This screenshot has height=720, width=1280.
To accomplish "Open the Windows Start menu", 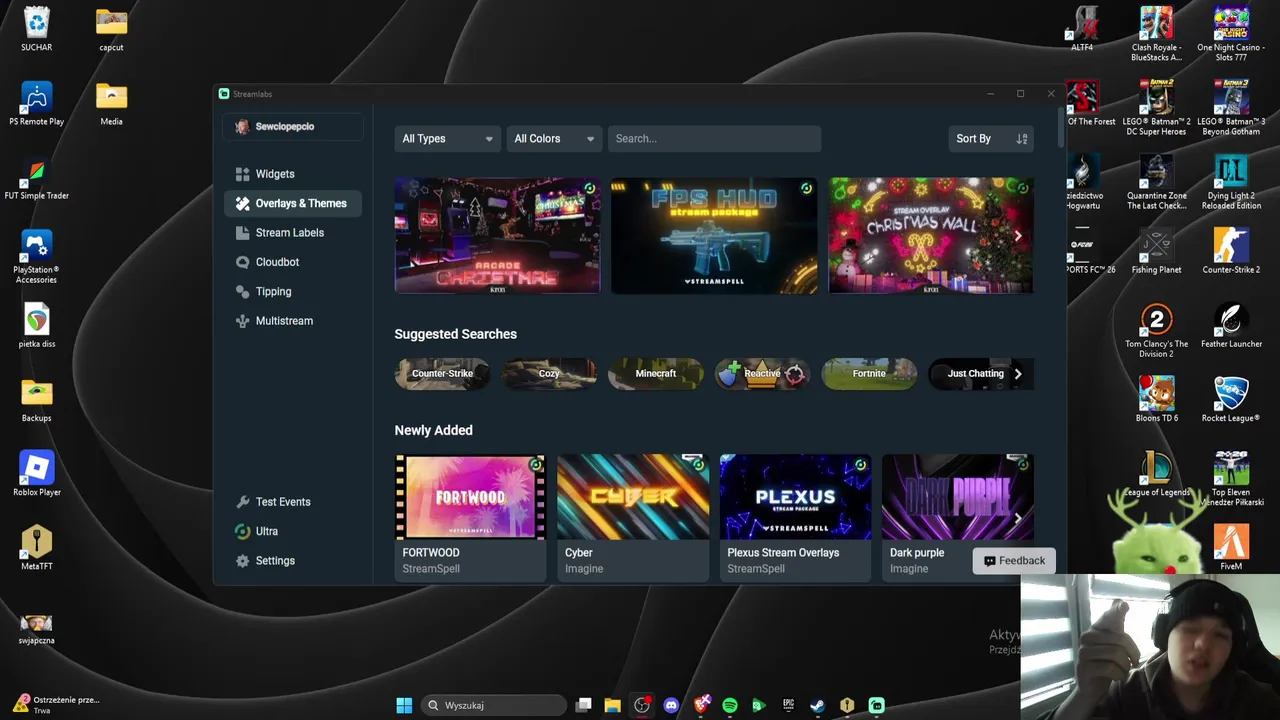I will click(x=404, y=705).
